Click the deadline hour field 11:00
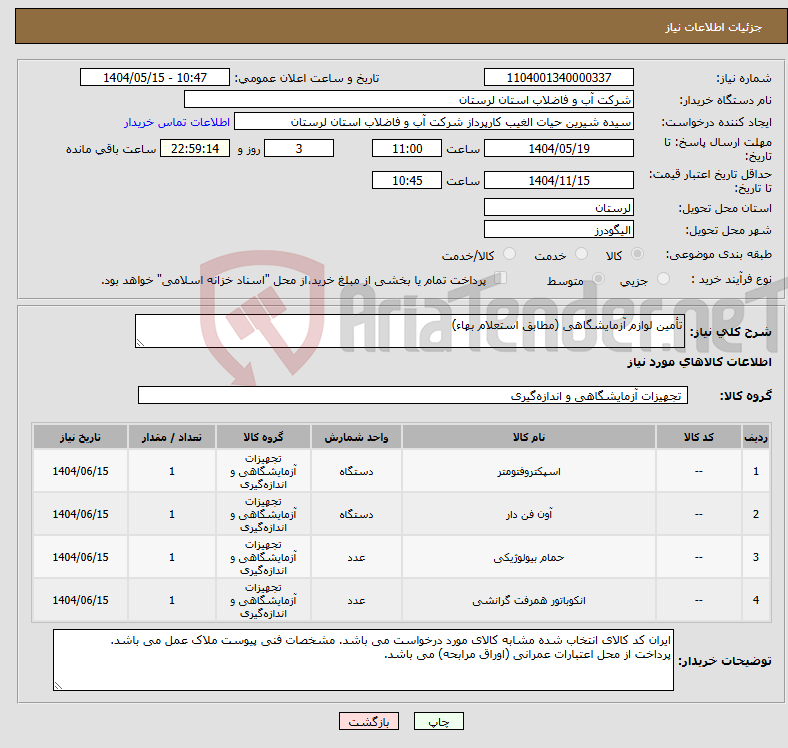Image resolution: width=788 pixels, height=748 pixels. pos(407,148)
